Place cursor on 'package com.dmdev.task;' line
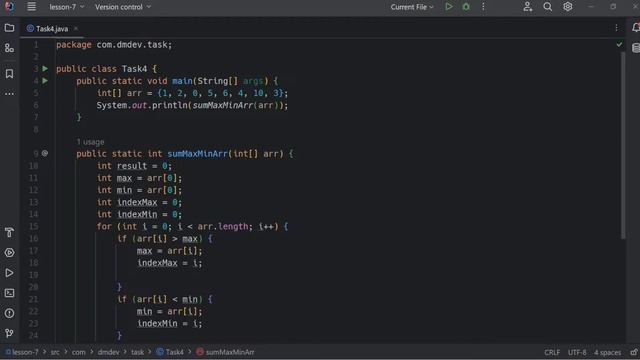Viewport: 640px width, 360px height. click(x=114, y=45)
